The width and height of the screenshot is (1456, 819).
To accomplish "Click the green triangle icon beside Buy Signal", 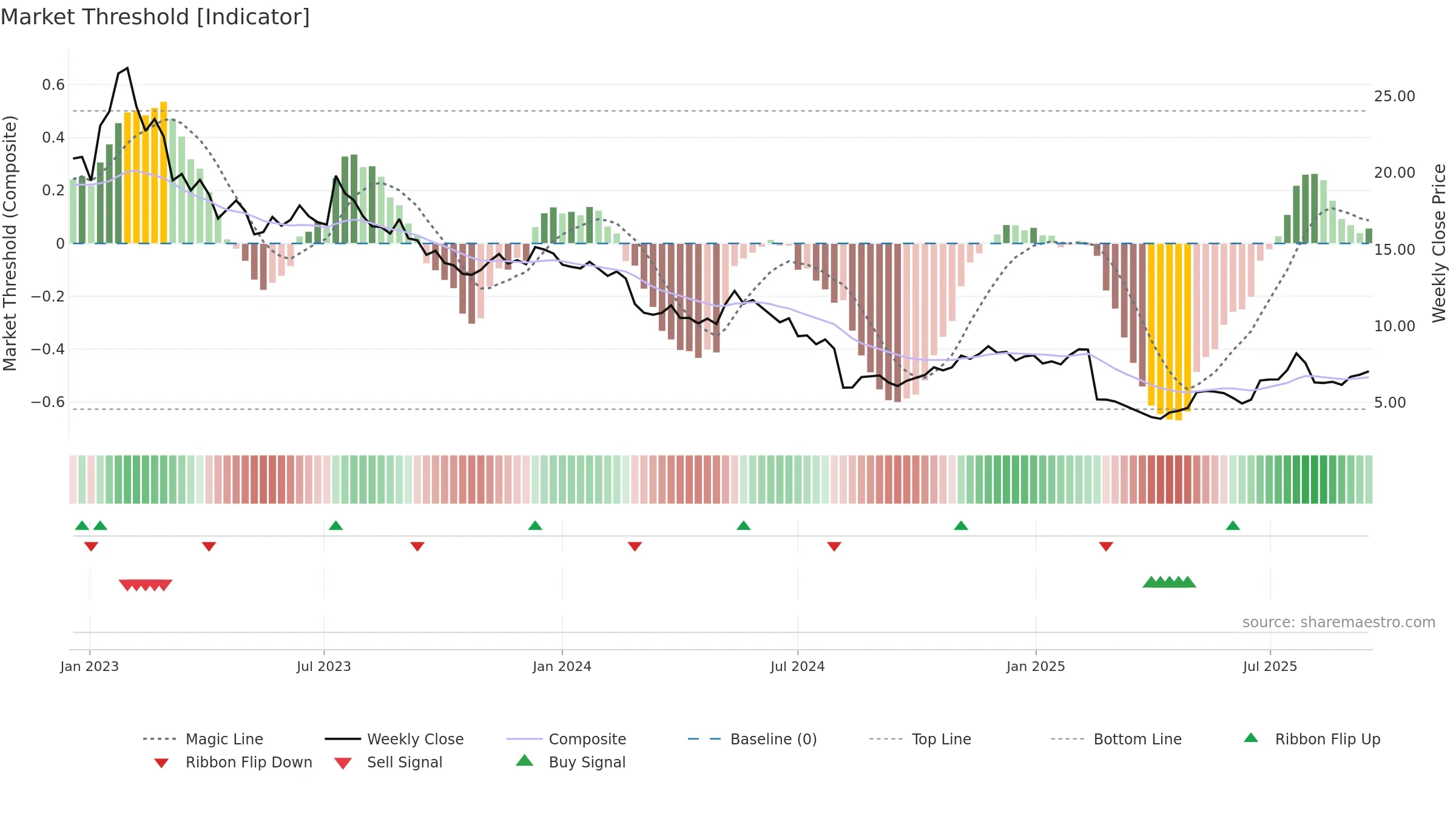I will [525, 760].
